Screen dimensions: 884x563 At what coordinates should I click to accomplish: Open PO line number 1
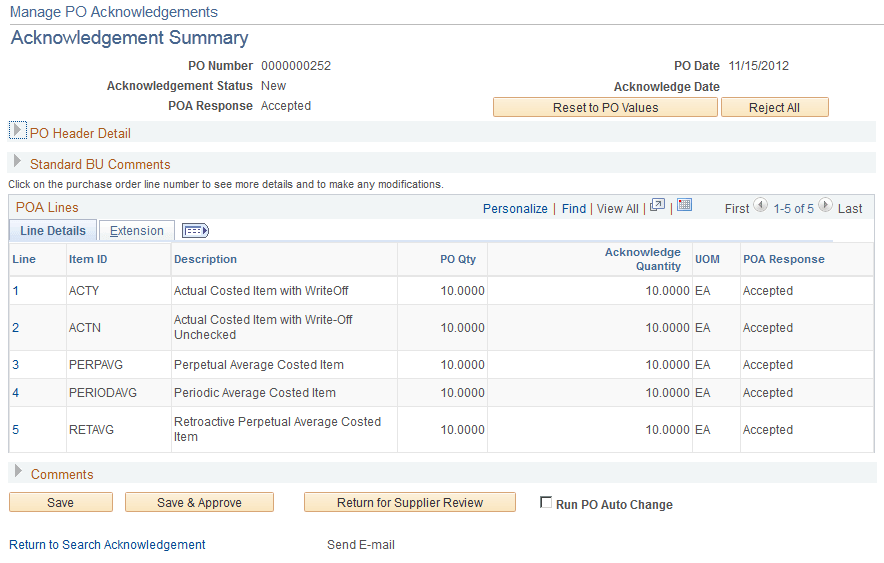point(16,291)
